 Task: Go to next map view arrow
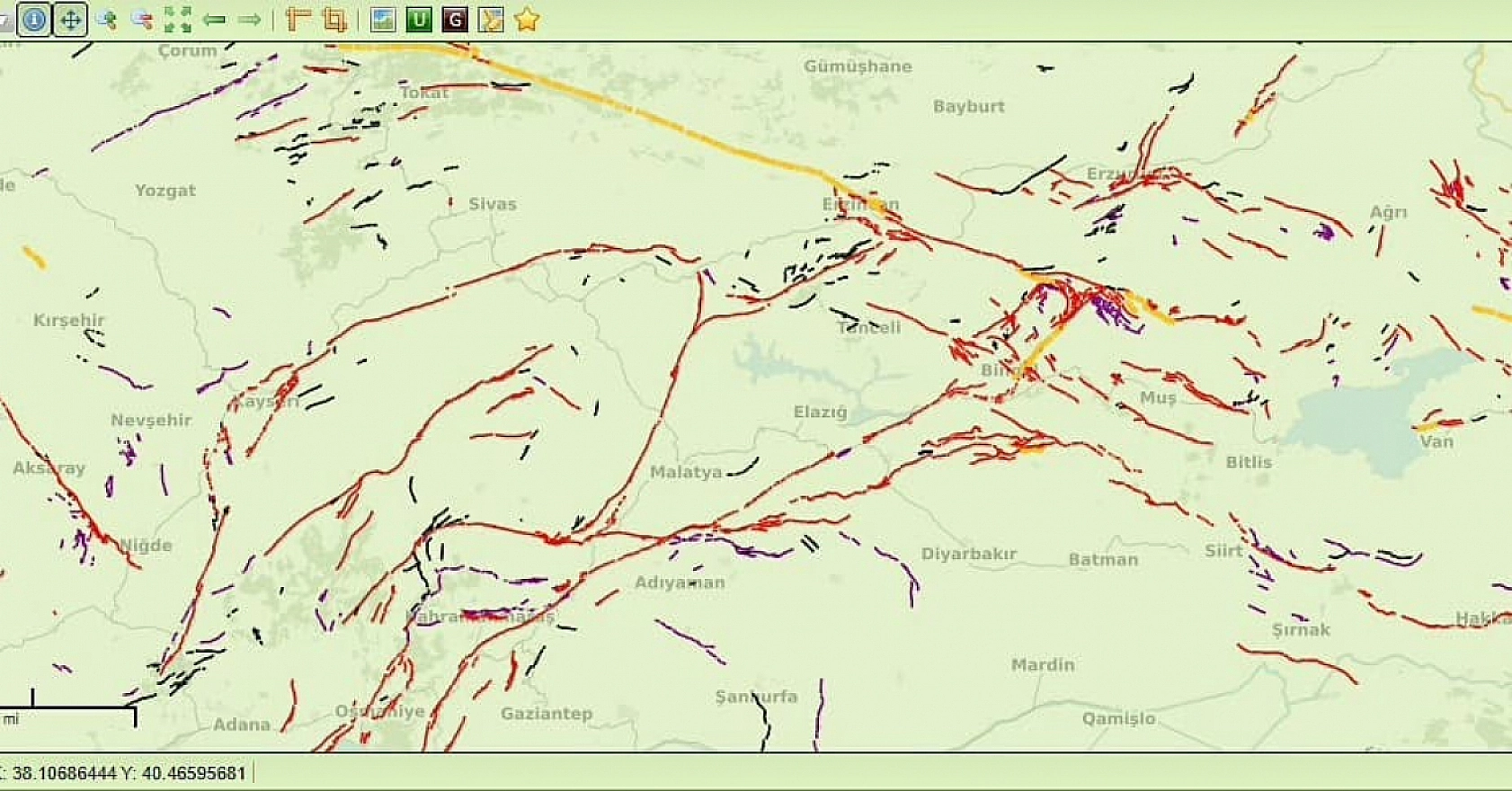pyautogui.click(x=250, y=19)
